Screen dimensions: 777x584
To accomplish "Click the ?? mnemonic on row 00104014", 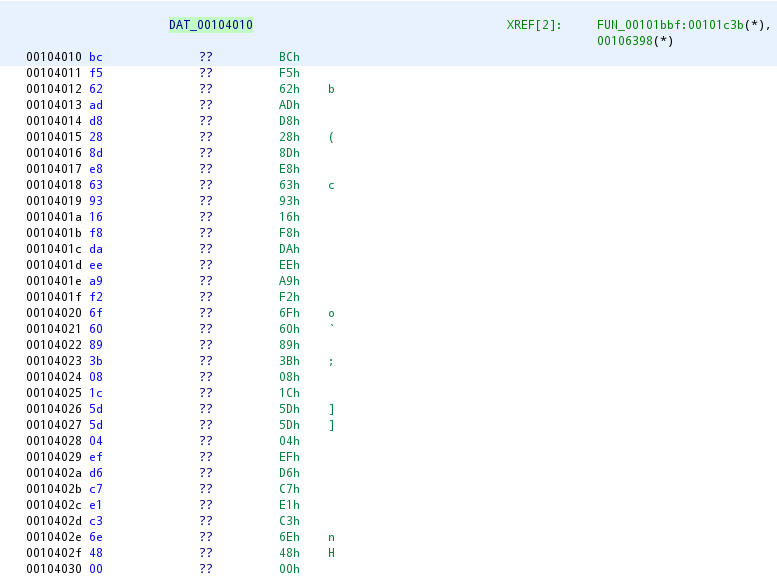I will 206,121.
